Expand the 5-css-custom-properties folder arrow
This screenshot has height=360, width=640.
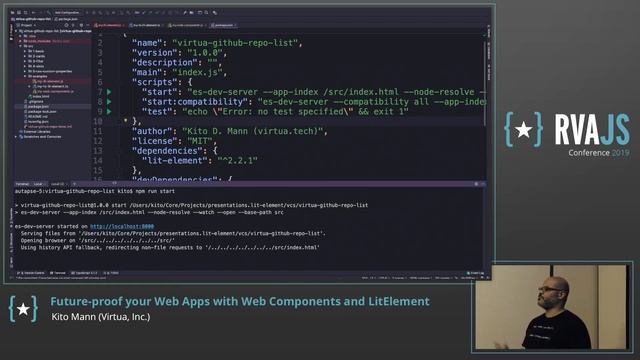(25, 71)
